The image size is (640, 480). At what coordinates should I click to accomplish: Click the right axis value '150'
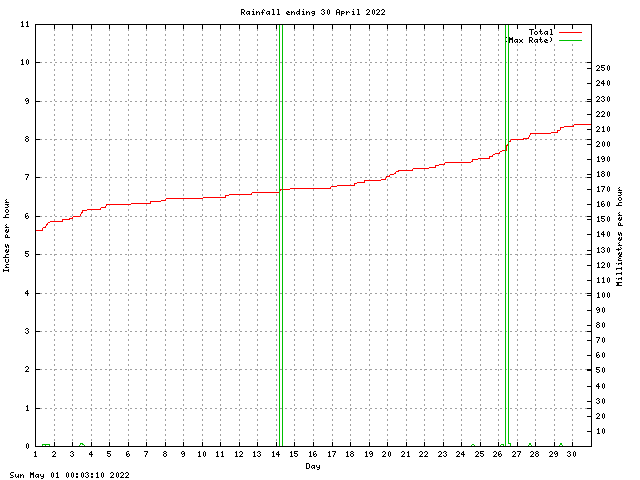tap(603, 220)
